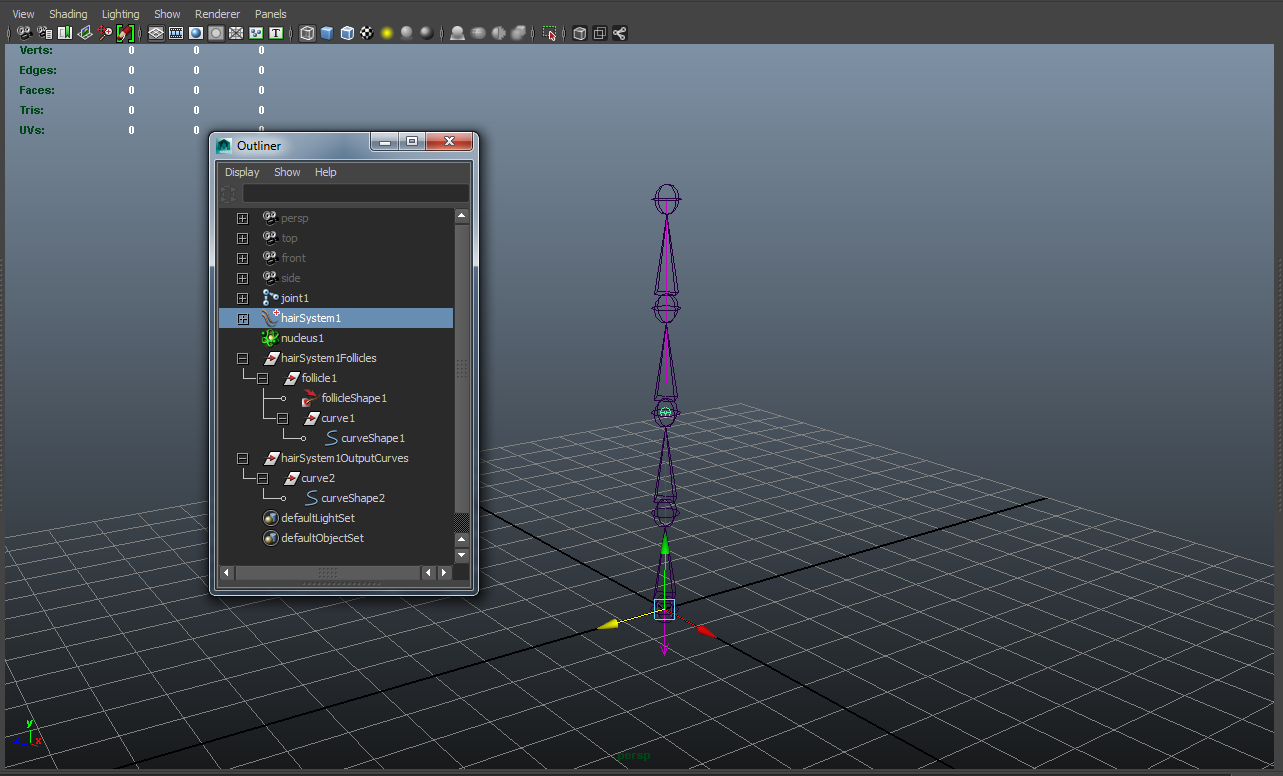1283x776 pixels.
Task: Toggle the shadows display icon
Action: point(407,33)
